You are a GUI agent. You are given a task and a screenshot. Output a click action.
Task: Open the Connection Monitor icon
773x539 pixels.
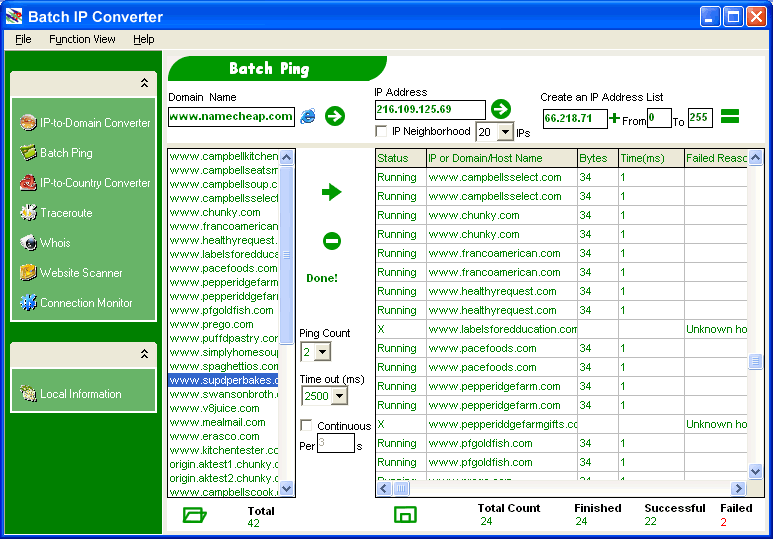(28, 303)
